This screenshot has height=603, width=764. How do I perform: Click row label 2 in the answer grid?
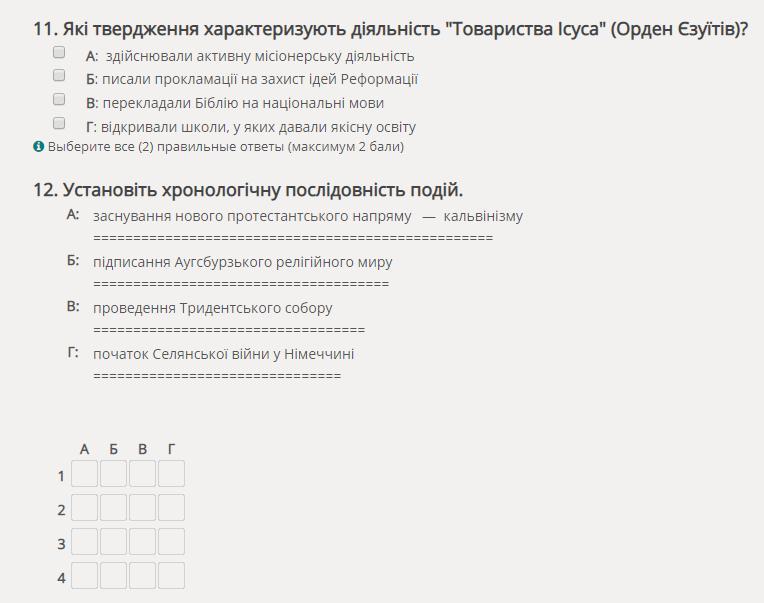(61, 510)
